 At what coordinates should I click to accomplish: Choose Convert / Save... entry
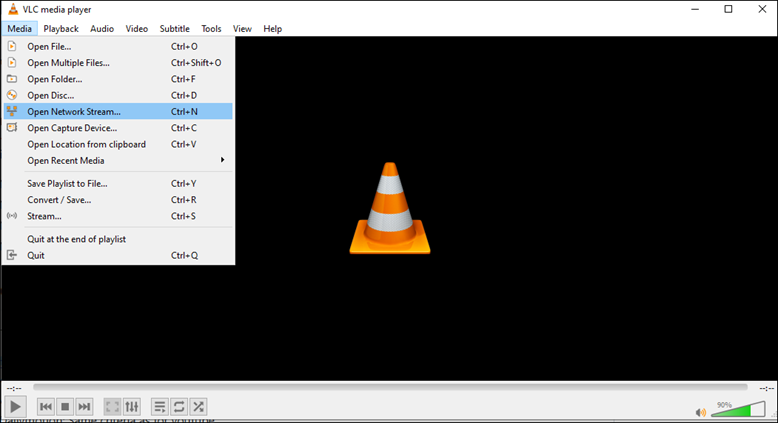[118, 200]
